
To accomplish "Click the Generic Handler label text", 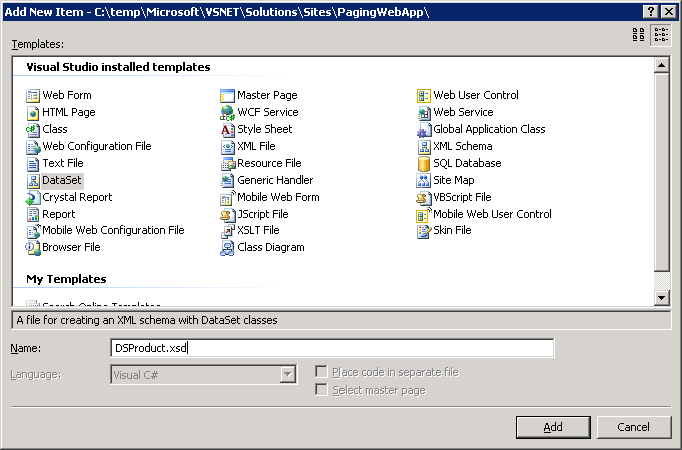I will coord(275,180).
